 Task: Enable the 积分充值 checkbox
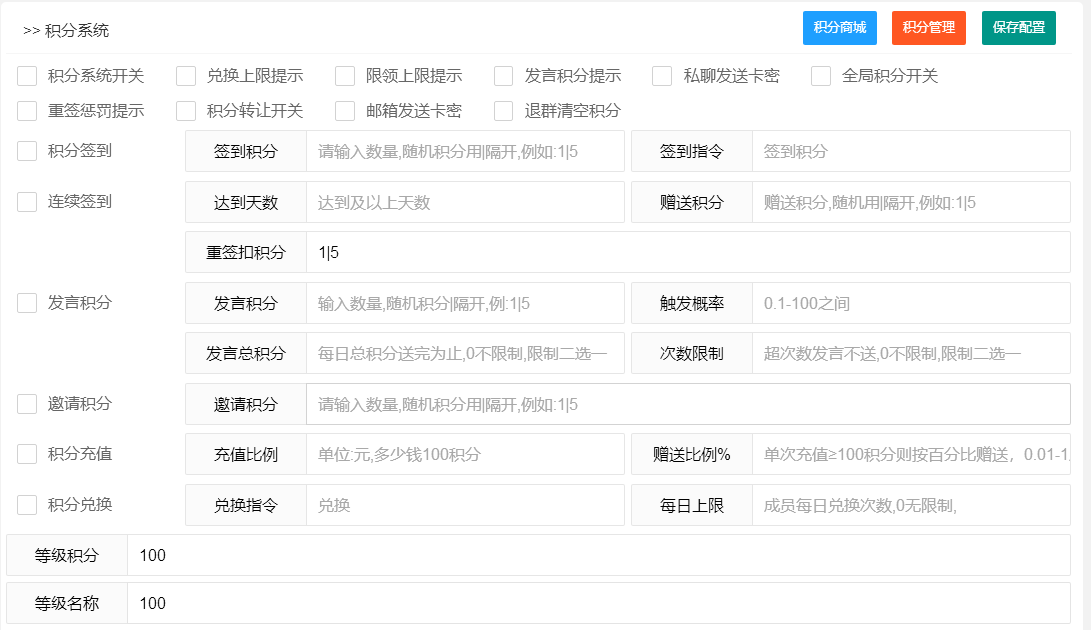tap(28, 454)
